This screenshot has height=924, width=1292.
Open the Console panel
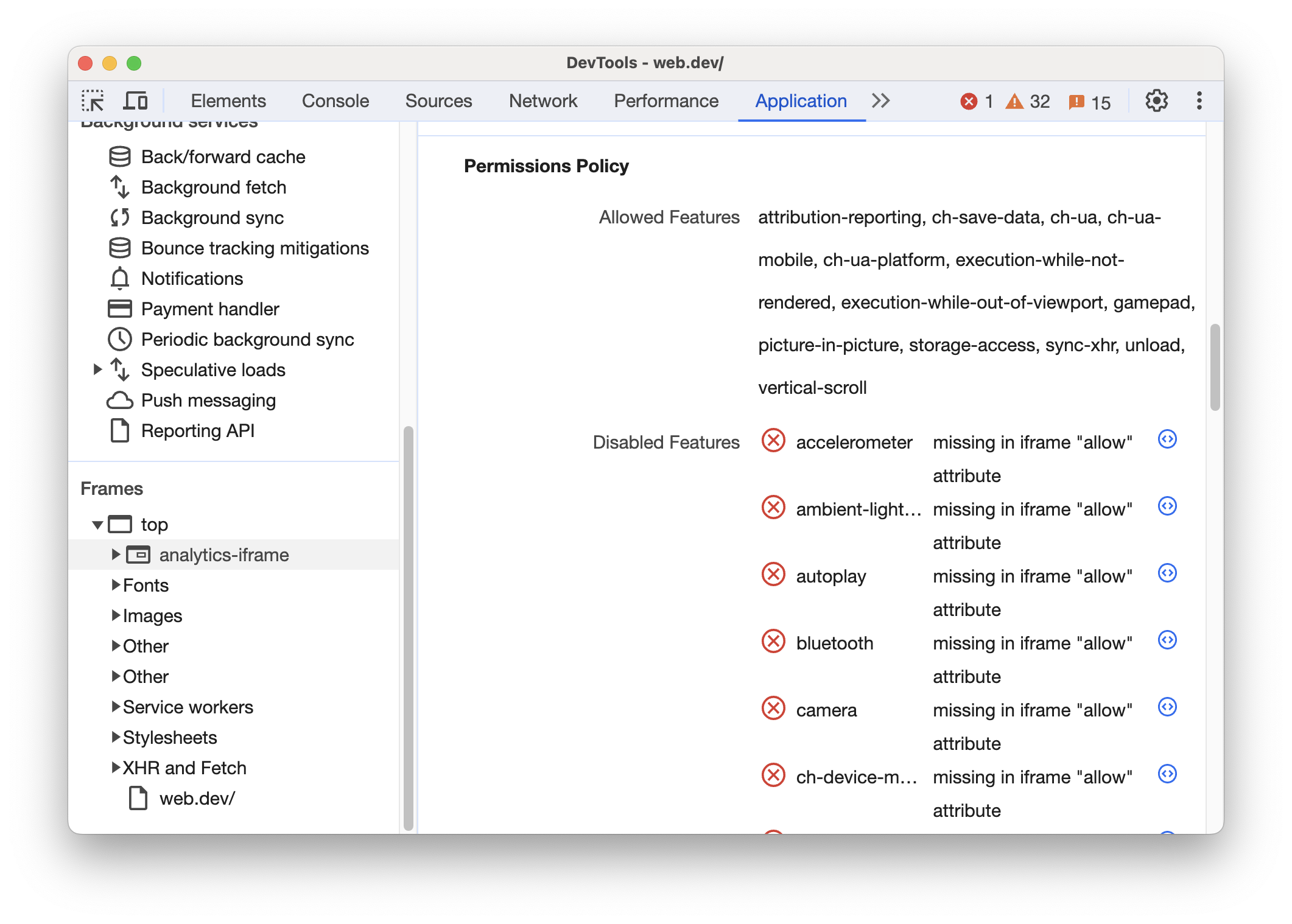(x=335, y=99)
